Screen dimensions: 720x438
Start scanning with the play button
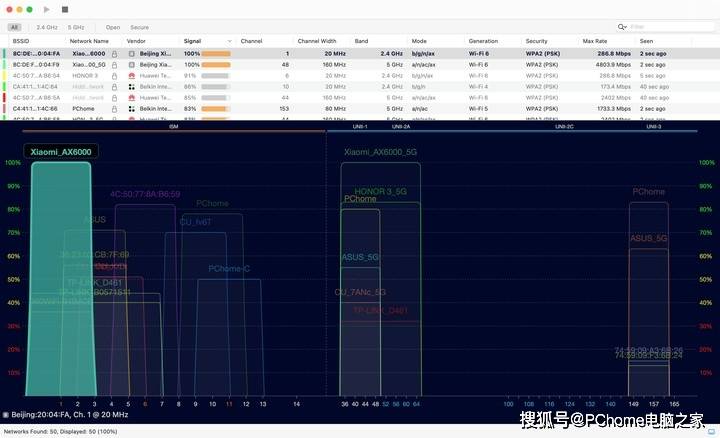(x=46, y=9)
